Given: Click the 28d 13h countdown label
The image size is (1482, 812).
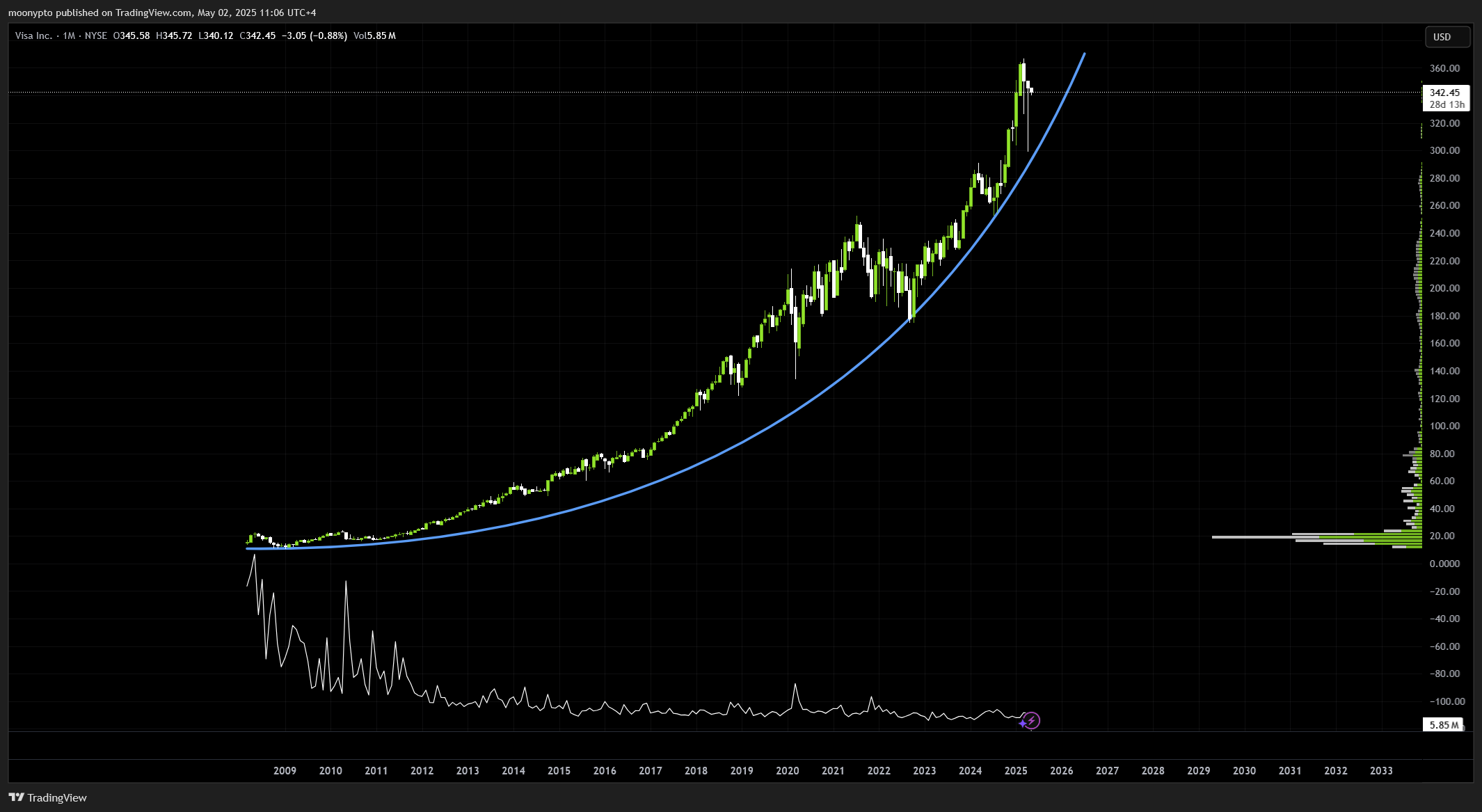Looking at the screenshot, I should pos(1447,104).
